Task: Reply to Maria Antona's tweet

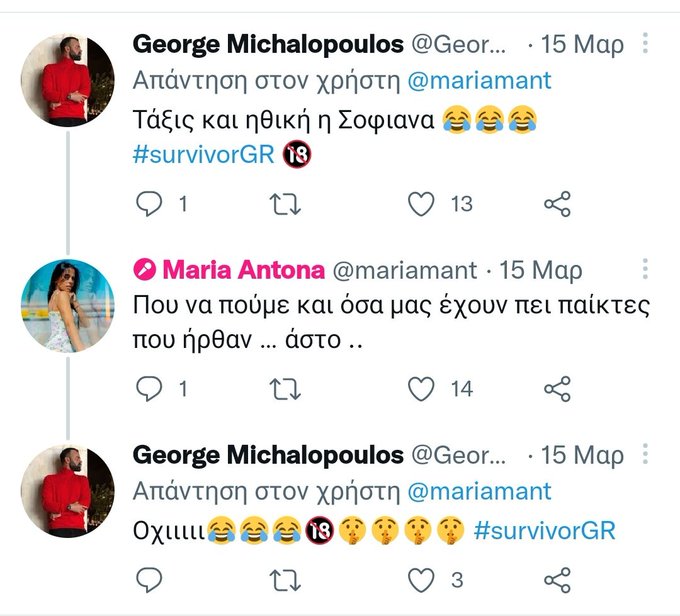Action: 148,388
